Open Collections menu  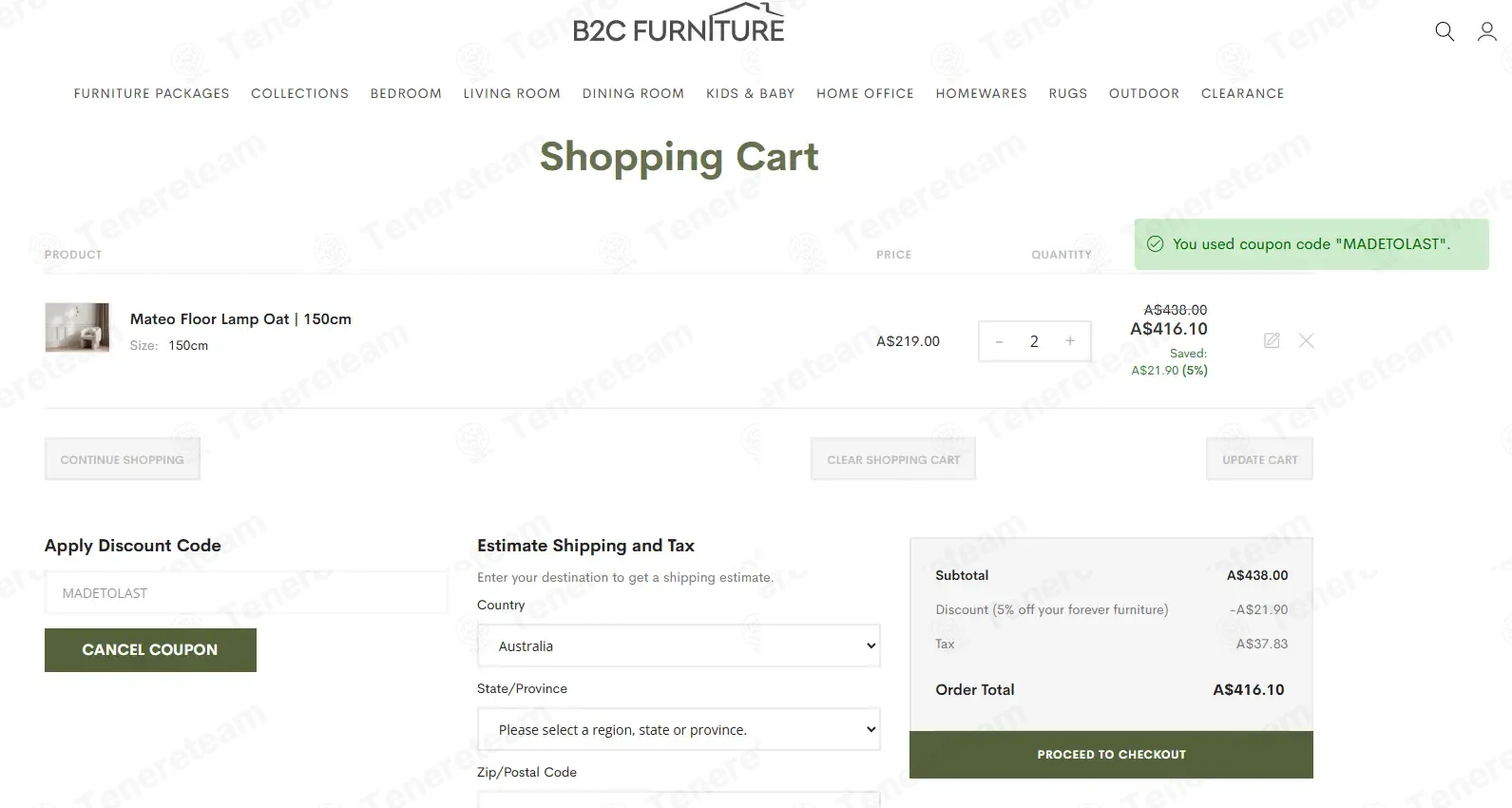pos(300,93)
